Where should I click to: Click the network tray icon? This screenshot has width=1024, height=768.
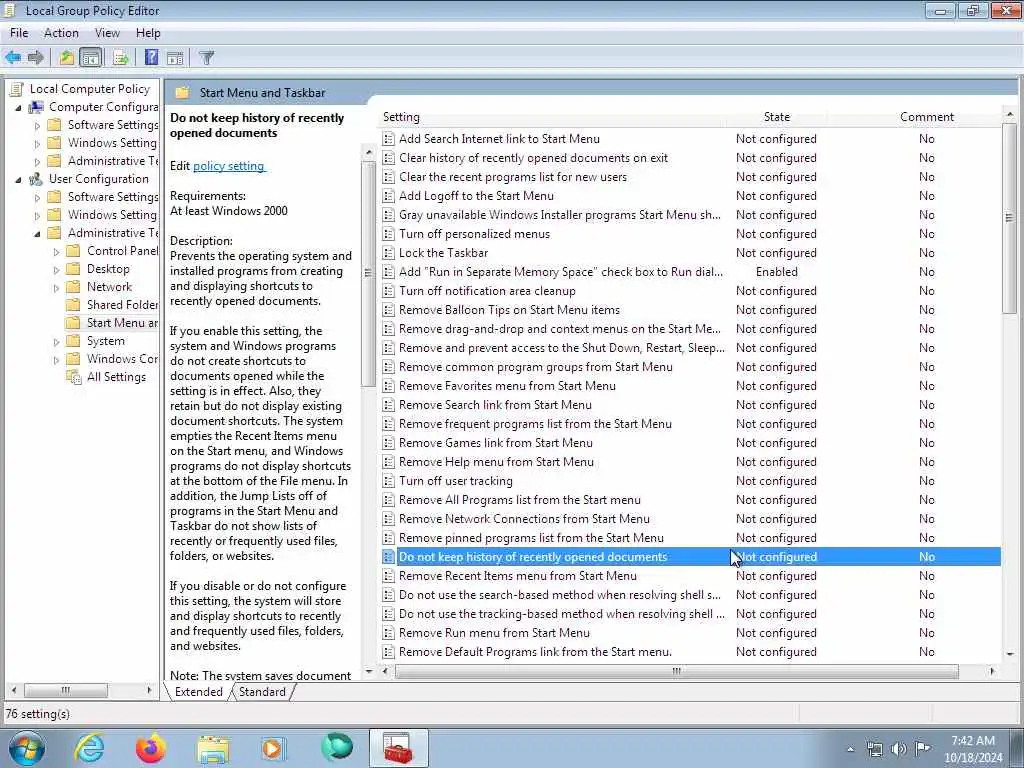[874, 749]
